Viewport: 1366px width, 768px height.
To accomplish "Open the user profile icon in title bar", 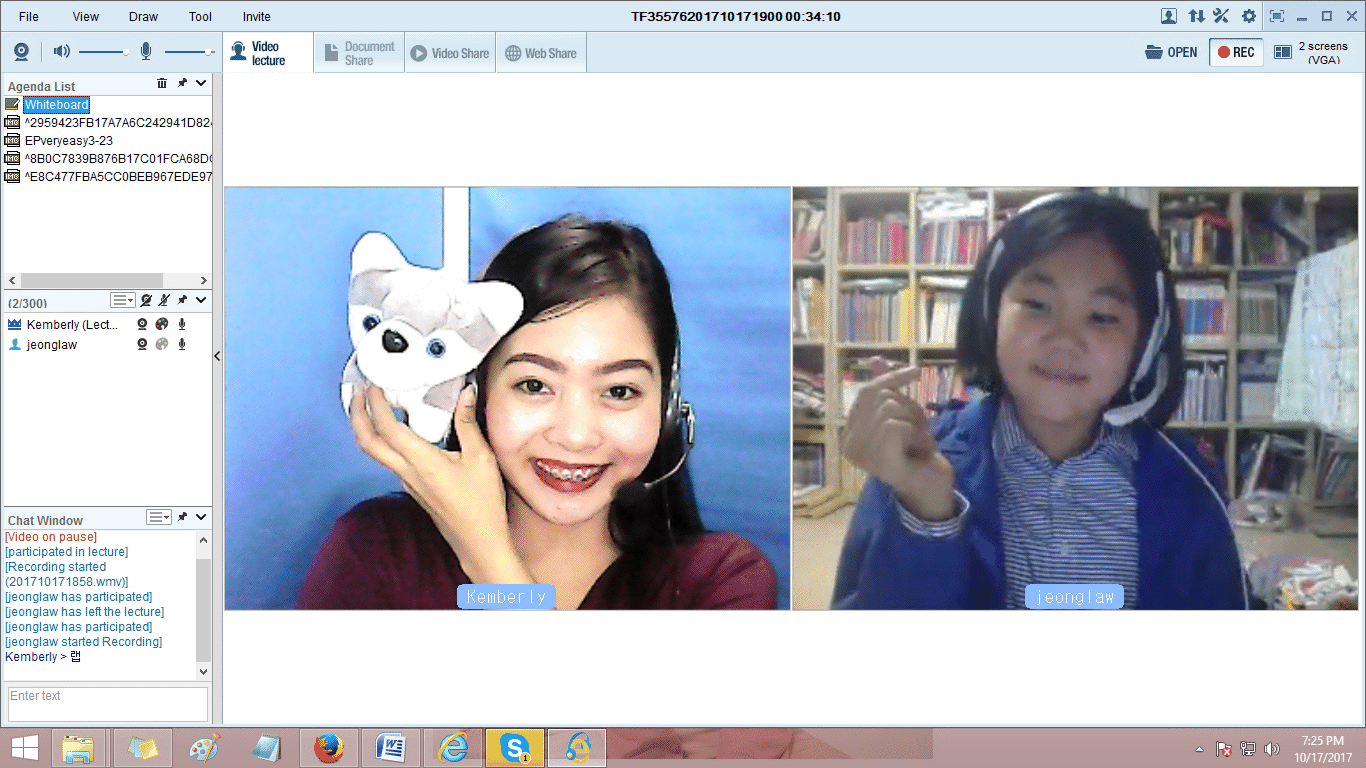I will pos(1168,16).
